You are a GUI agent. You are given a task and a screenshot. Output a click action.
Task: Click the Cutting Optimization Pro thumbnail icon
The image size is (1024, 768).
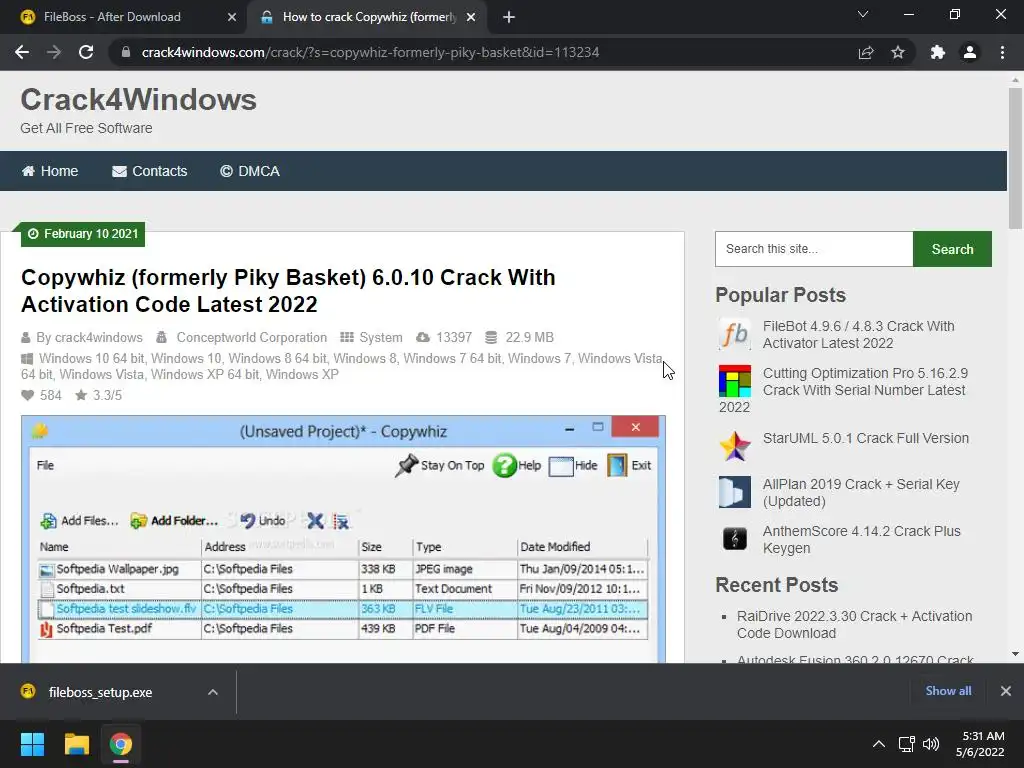point(735,381)
